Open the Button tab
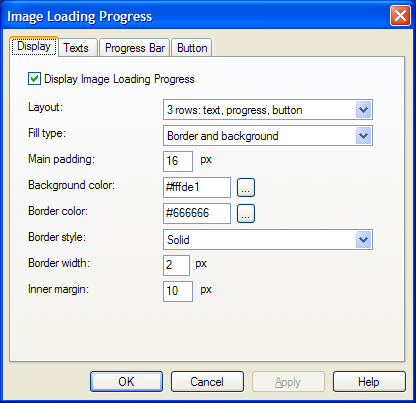The height and width of the screenshot is (403, 416). point(192,48)
